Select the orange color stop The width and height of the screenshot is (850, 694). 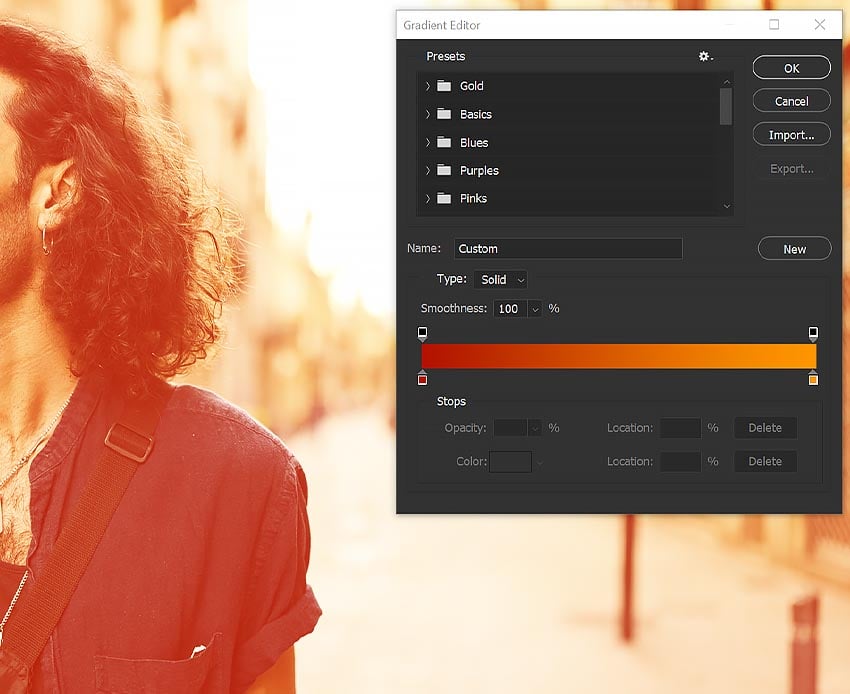[813, 378]
